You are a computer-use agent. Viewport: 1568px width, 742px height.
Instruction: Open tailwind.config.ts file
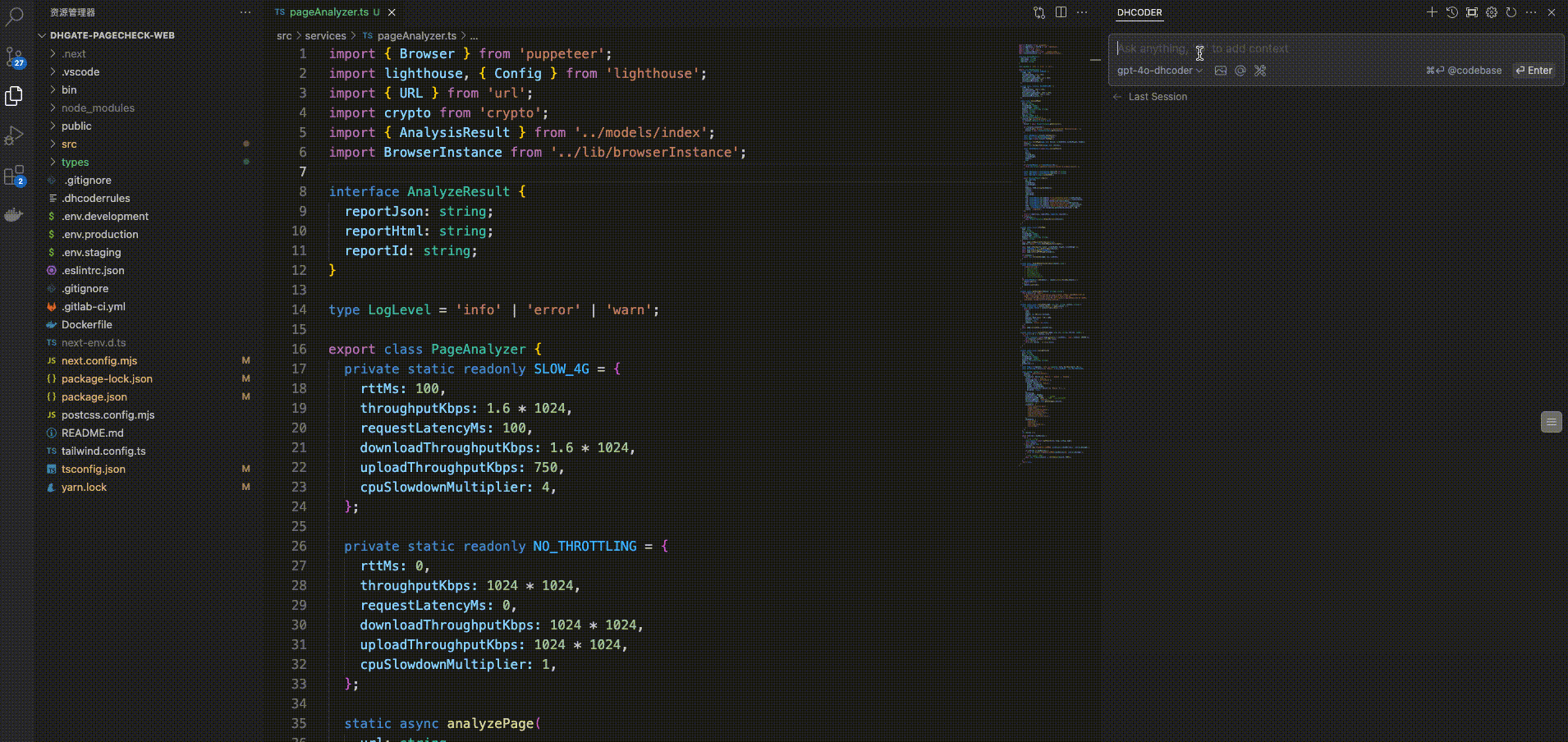click(x=103, y=451)
